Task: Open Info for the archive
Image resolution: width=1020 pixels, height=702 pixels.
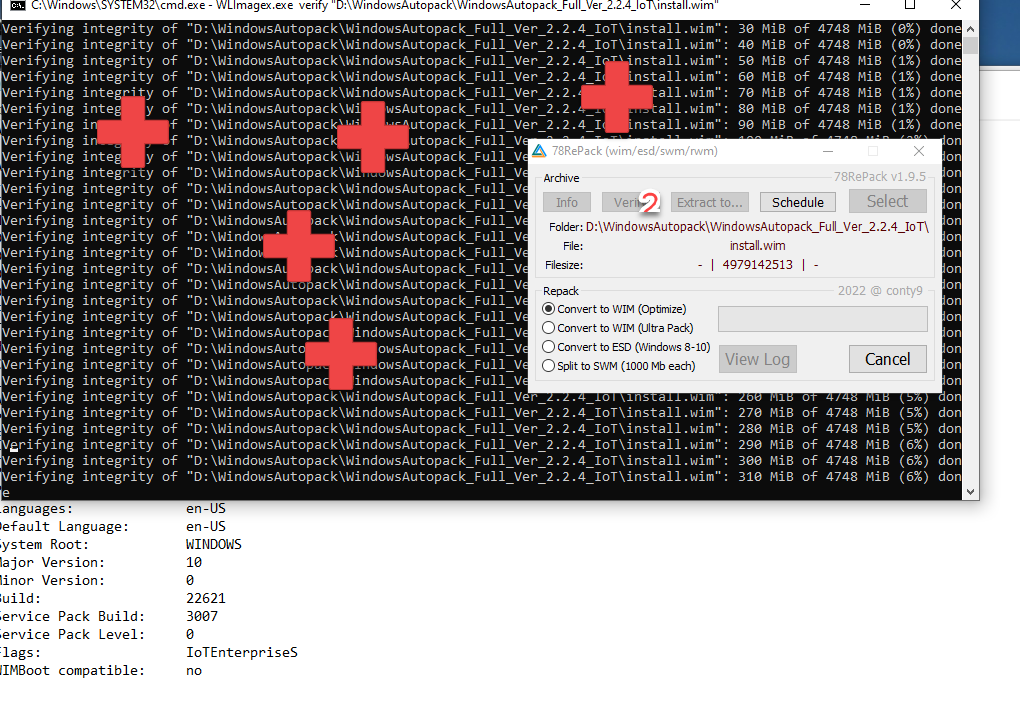Action: (x=567, y=202)
